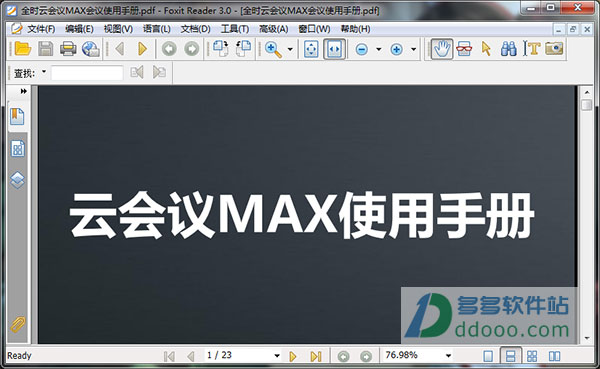This screenshot has height=369, width=600.
Task: Click the Open folder icon in the toolbar
Action: click(x=23, y=49)
